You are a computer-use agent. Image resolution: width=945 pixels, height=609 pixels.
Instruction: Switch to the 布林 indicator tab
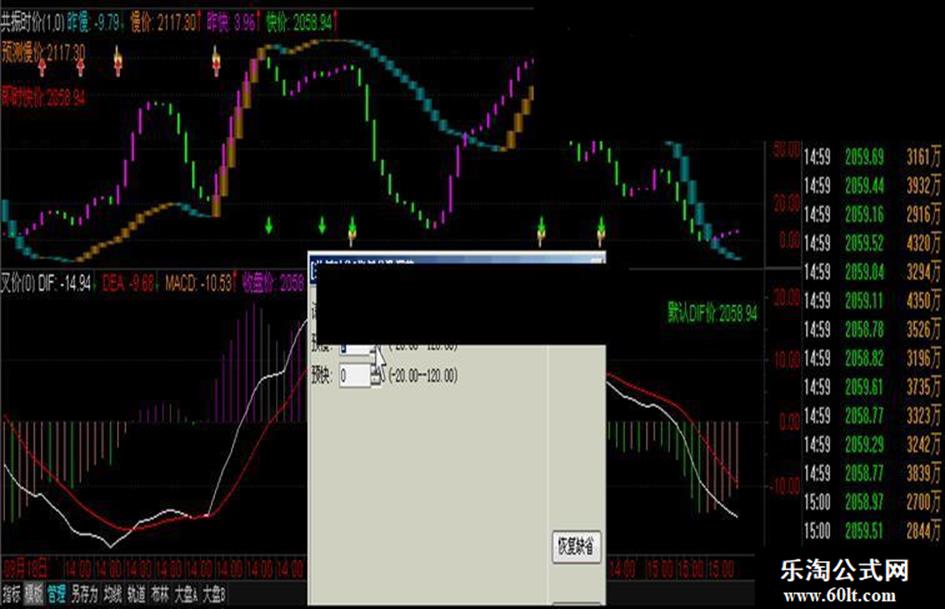pos(160,595)
